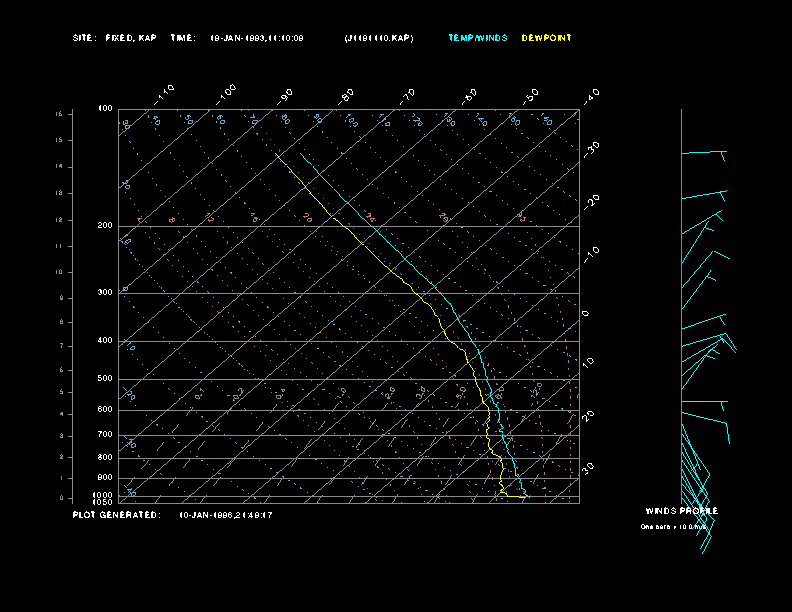Click the SITE: FIXED, KAP header text
Image resolution: width=792 pixels, height=612 pixels.
[116, 38]
